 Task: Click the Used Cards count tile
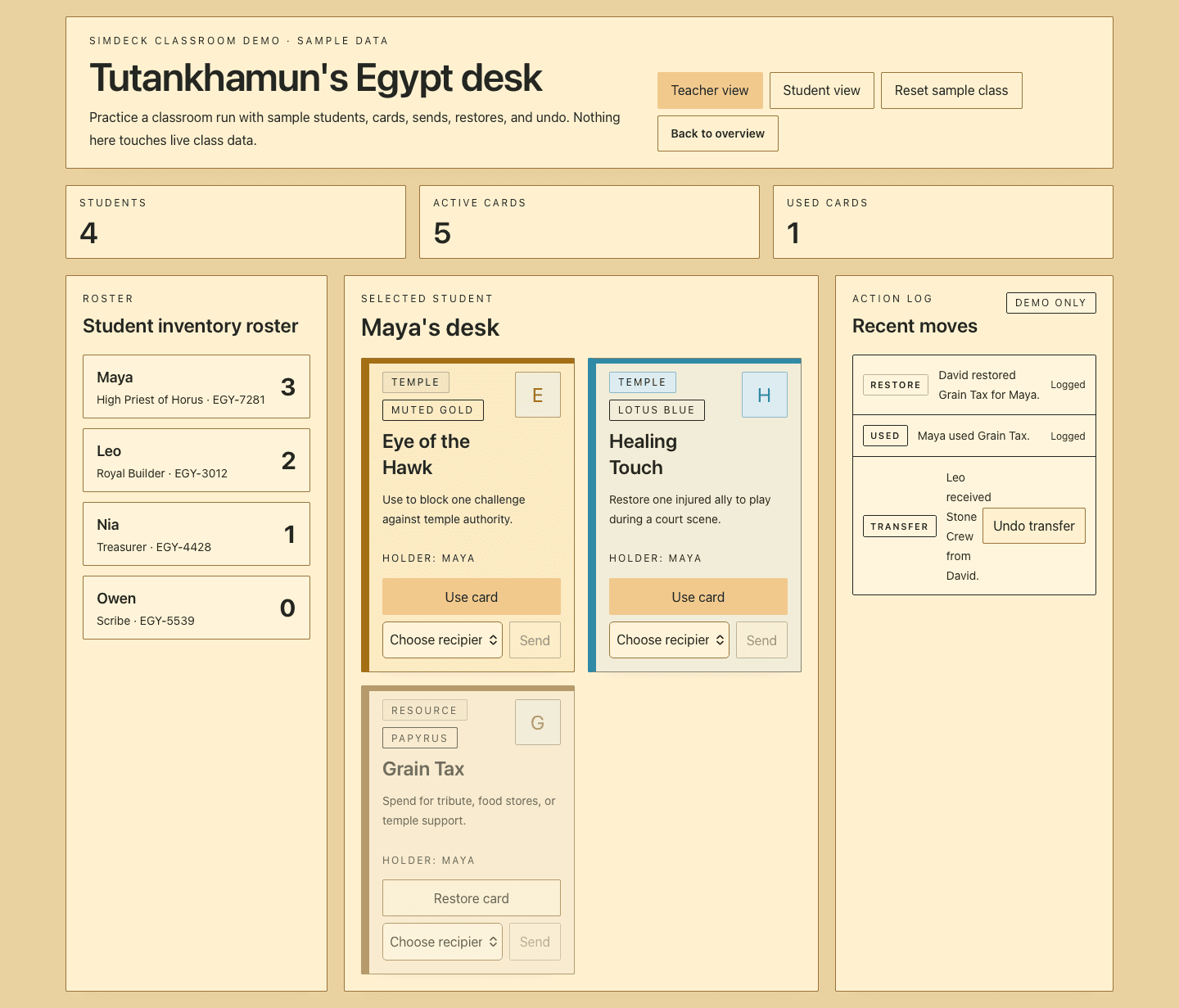click(943, 222)
